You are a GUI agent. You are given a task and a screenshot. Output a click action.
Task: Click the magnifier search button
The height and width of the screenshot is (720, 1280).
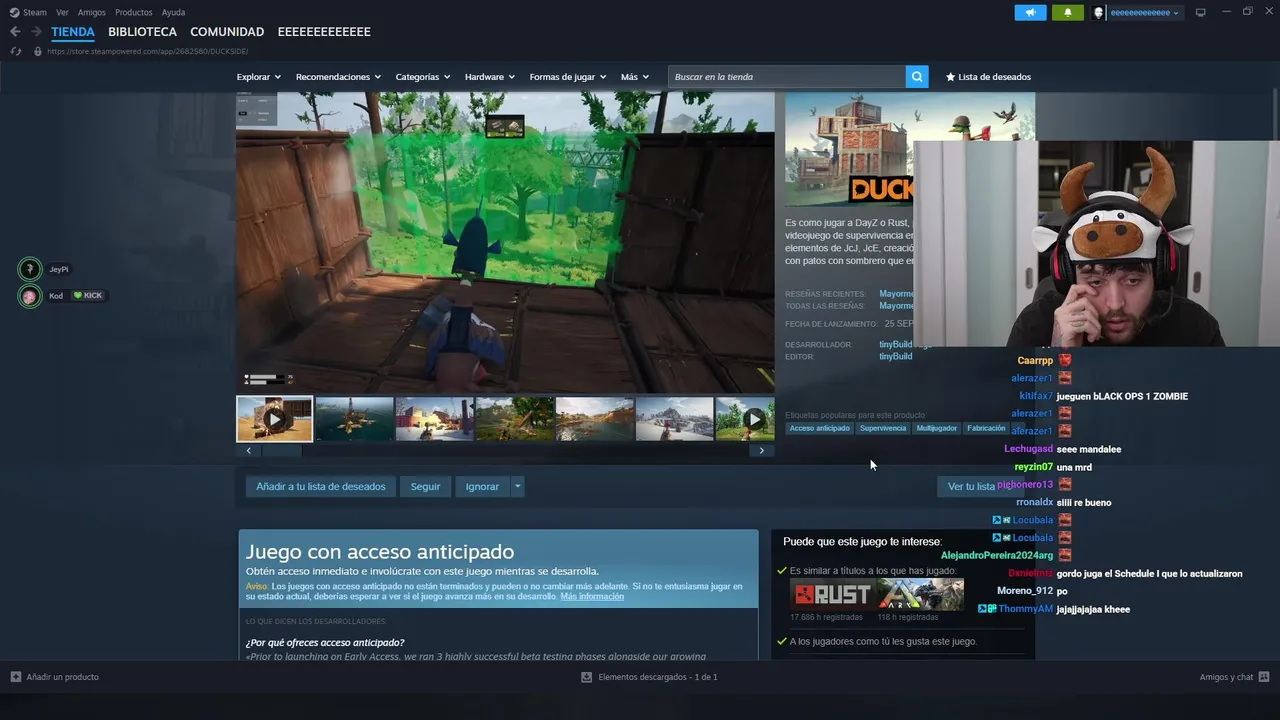(x=917, y=77)
